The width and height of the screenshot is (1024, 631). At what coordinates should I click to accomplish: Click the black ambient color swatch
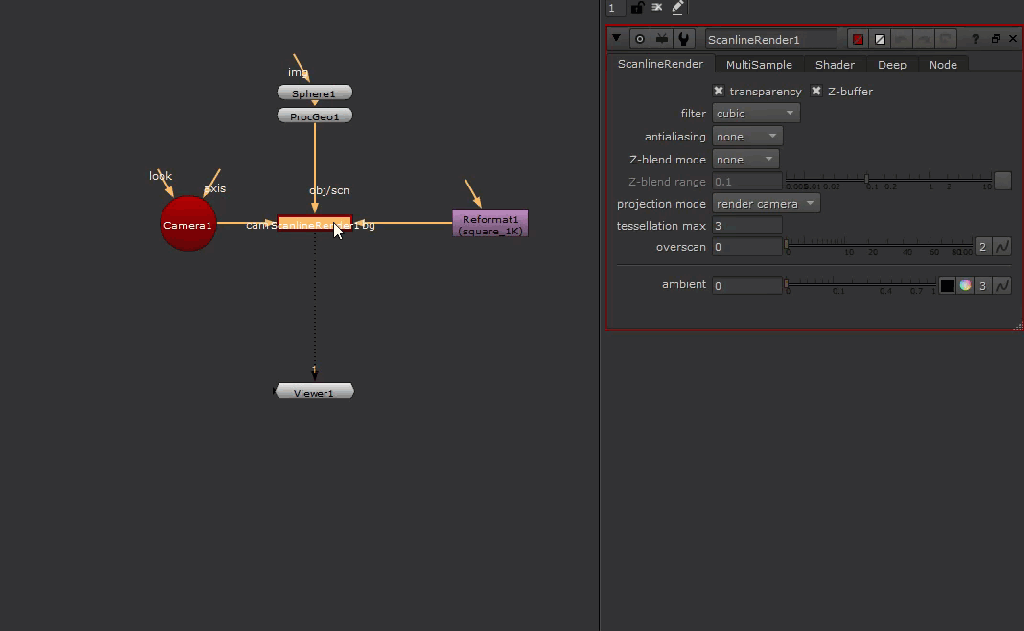(946, 286)
